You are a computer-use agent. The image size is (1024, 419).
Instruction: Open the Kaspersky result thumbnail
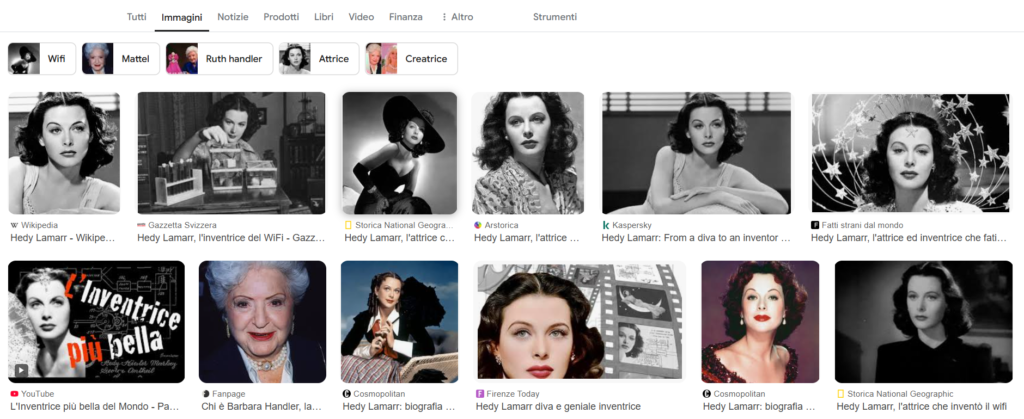tap(696, 153)
